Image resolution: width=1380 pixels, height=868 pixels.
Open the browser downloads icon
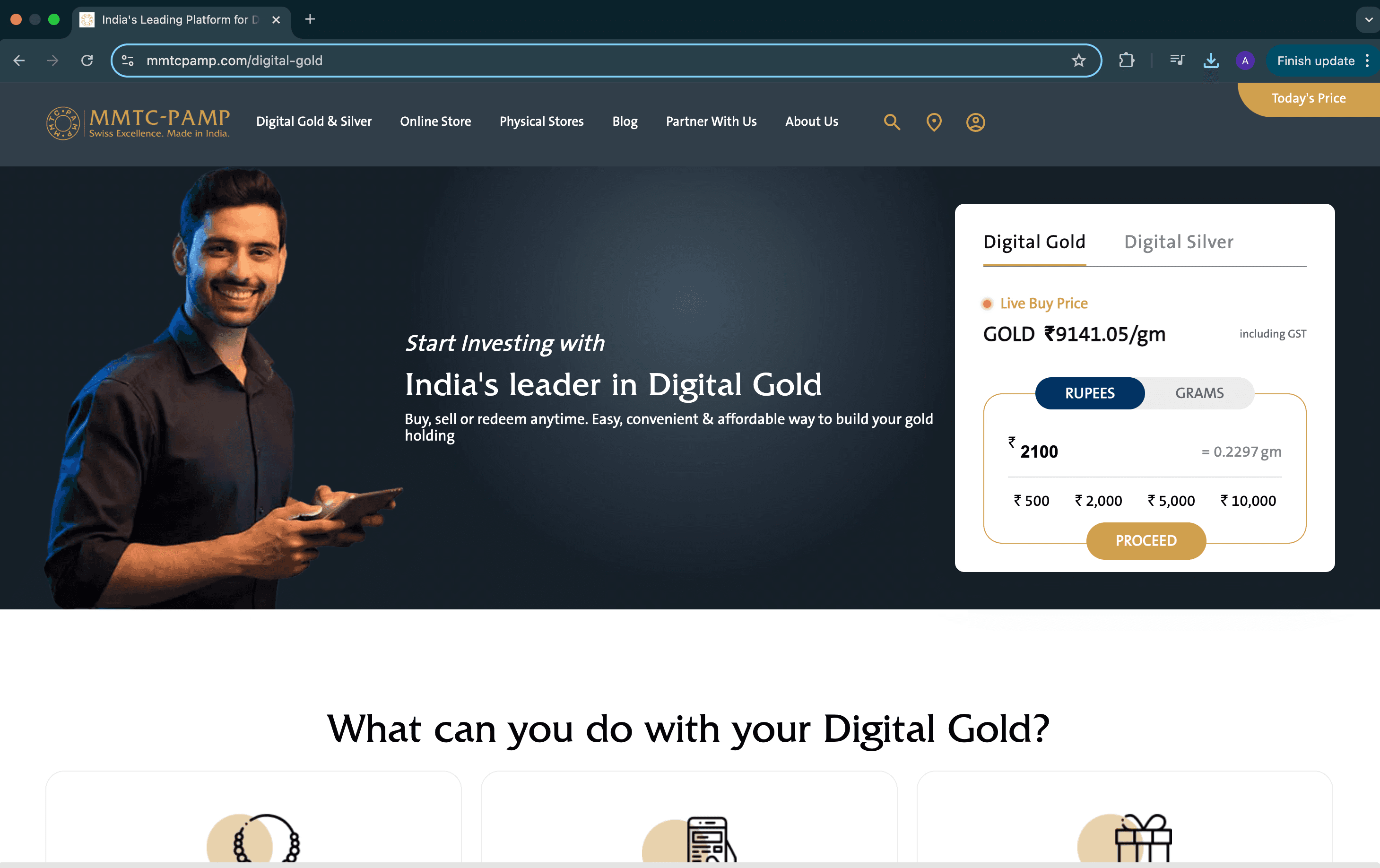(x=1210, y=61)
